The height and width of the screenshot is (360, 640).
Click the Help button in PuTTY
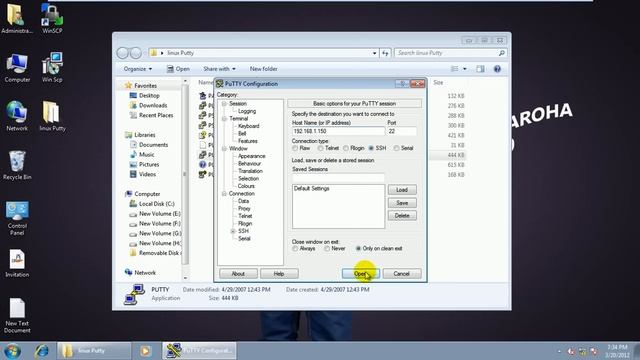[x=279, y=273]
